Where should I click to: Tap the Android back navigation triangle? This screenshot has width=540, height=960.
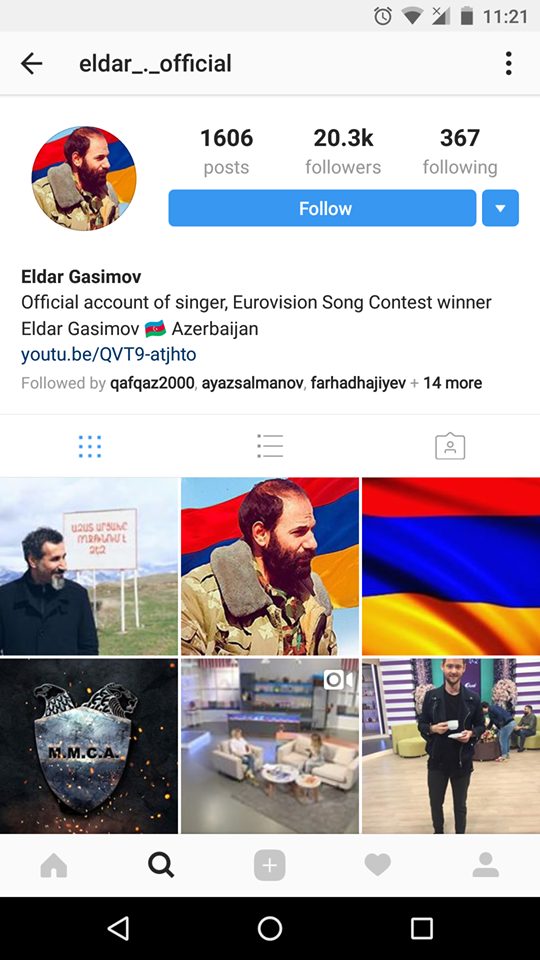[118, 928]
